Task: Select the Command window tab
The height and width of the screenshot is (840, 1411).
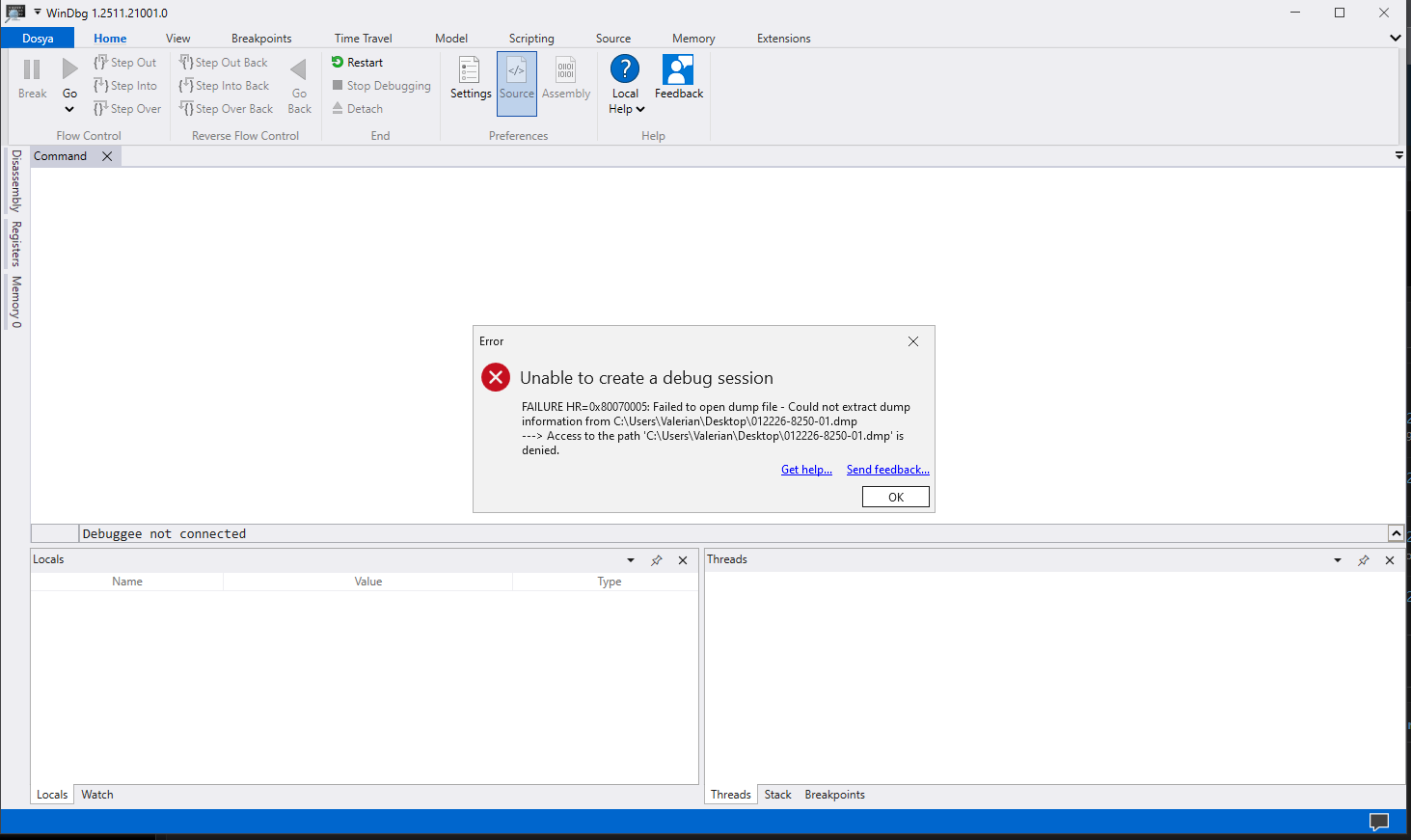Action: coord(61,156)
